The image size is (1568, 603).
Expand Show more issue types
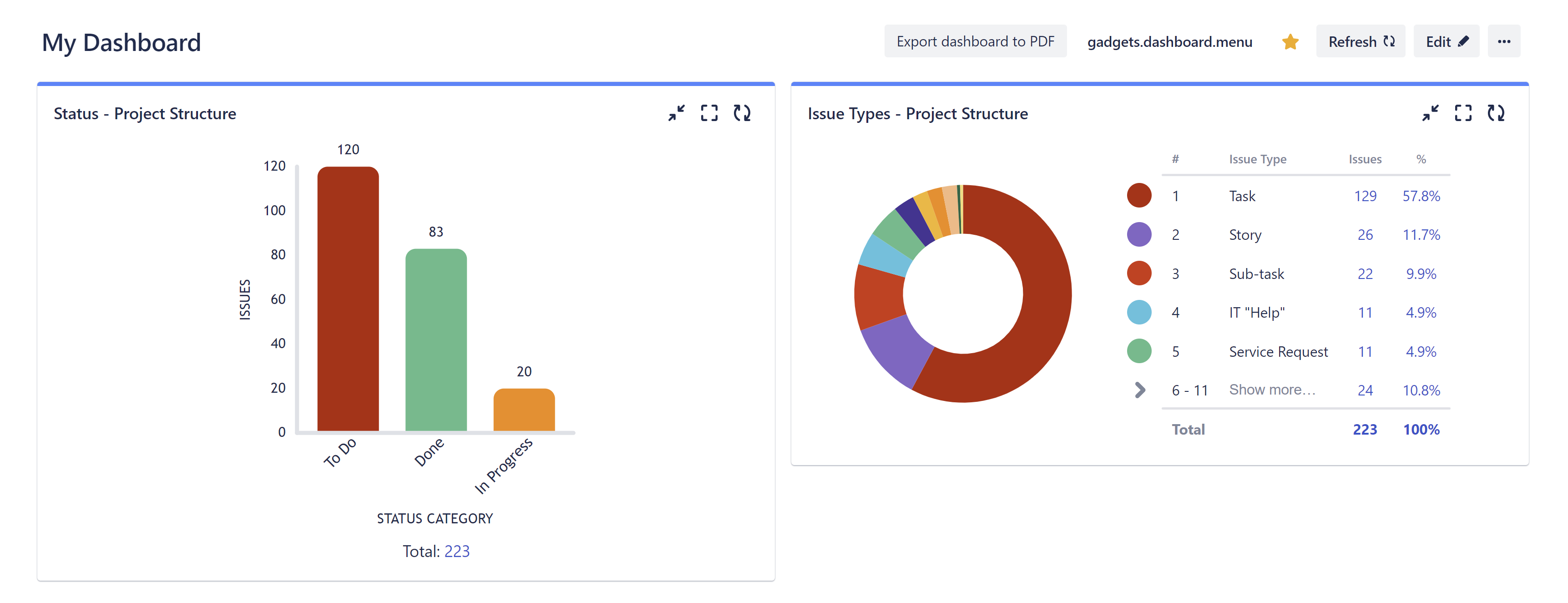tap(1272, 390)
